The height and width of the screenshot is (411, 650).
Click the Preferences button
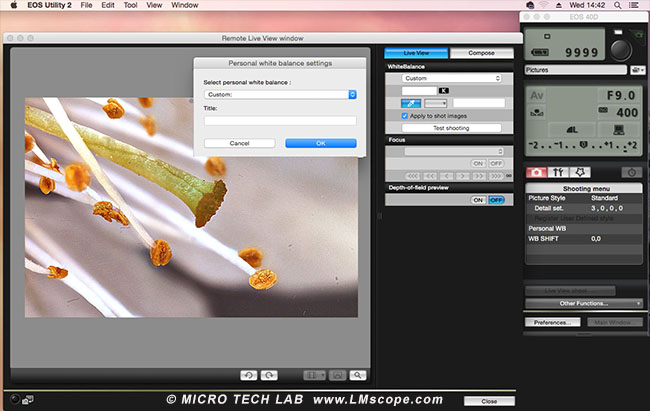(x=552, y=322)
